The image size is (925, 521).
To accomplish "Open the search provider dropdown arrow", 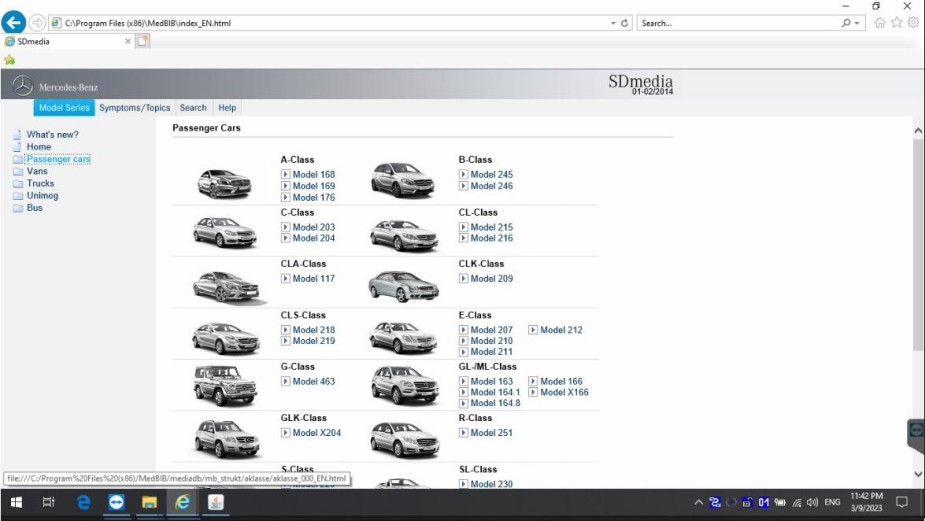I will (857, 23).
